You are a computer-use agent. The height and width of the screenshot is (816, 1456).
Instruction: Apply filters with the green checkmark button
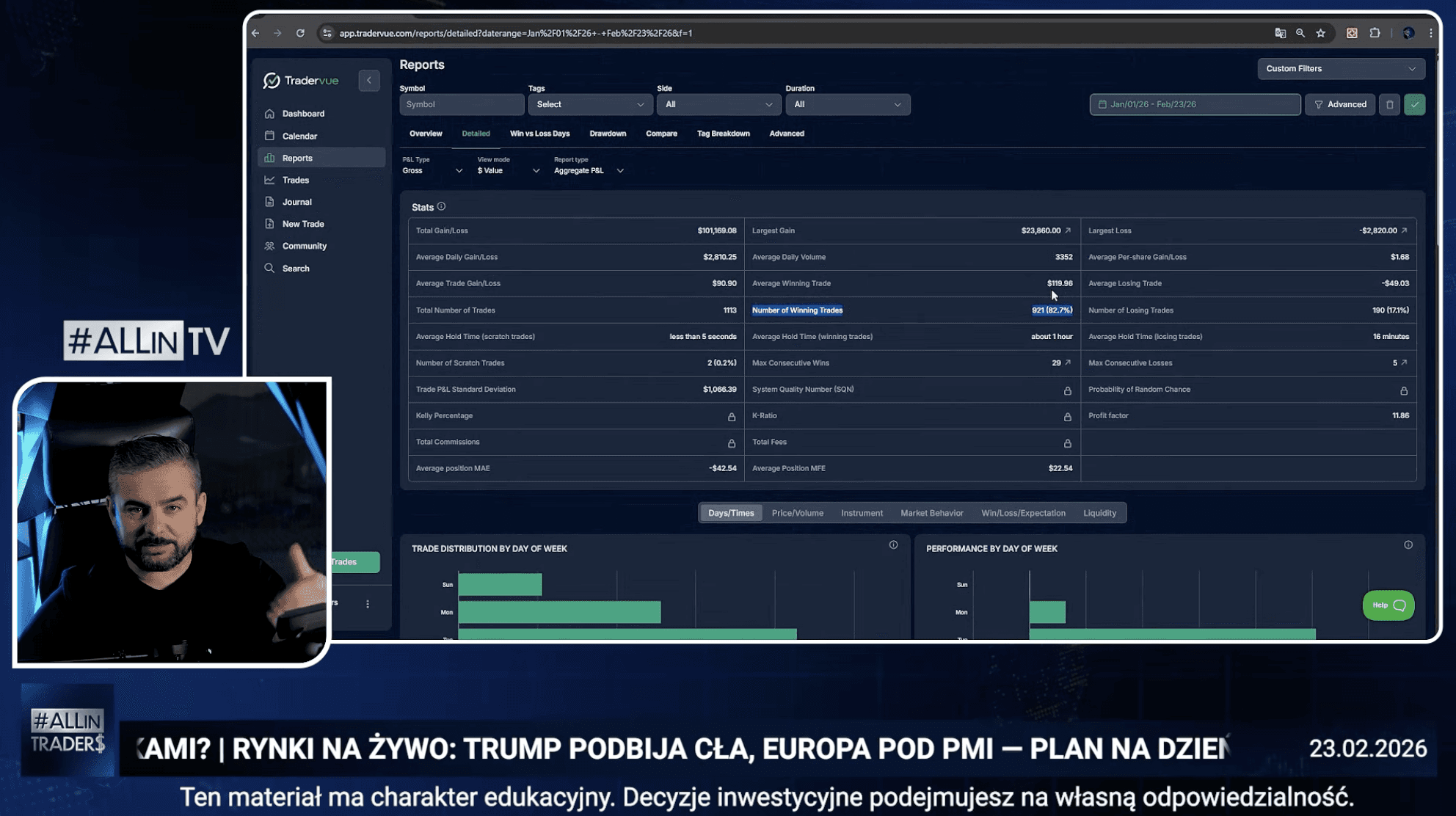pos(1414,105)
